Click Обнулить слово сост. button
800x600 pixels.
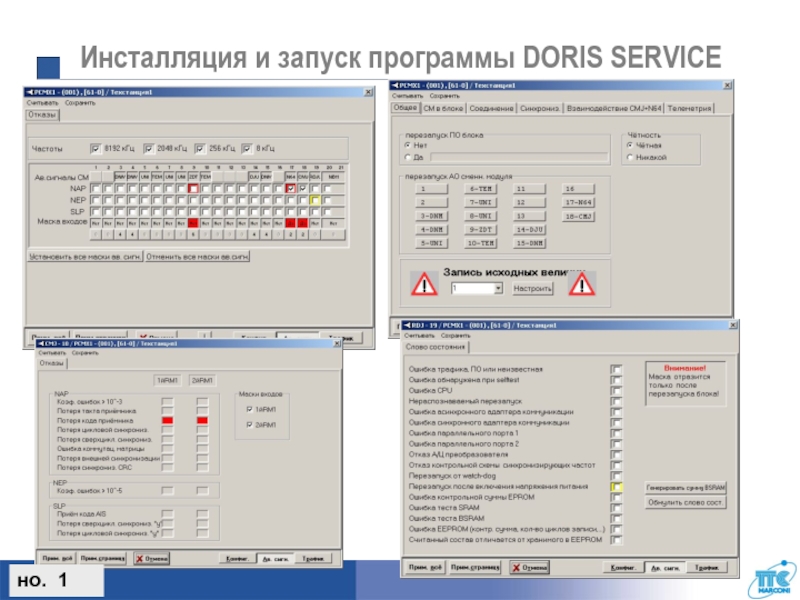click(686, 503)
